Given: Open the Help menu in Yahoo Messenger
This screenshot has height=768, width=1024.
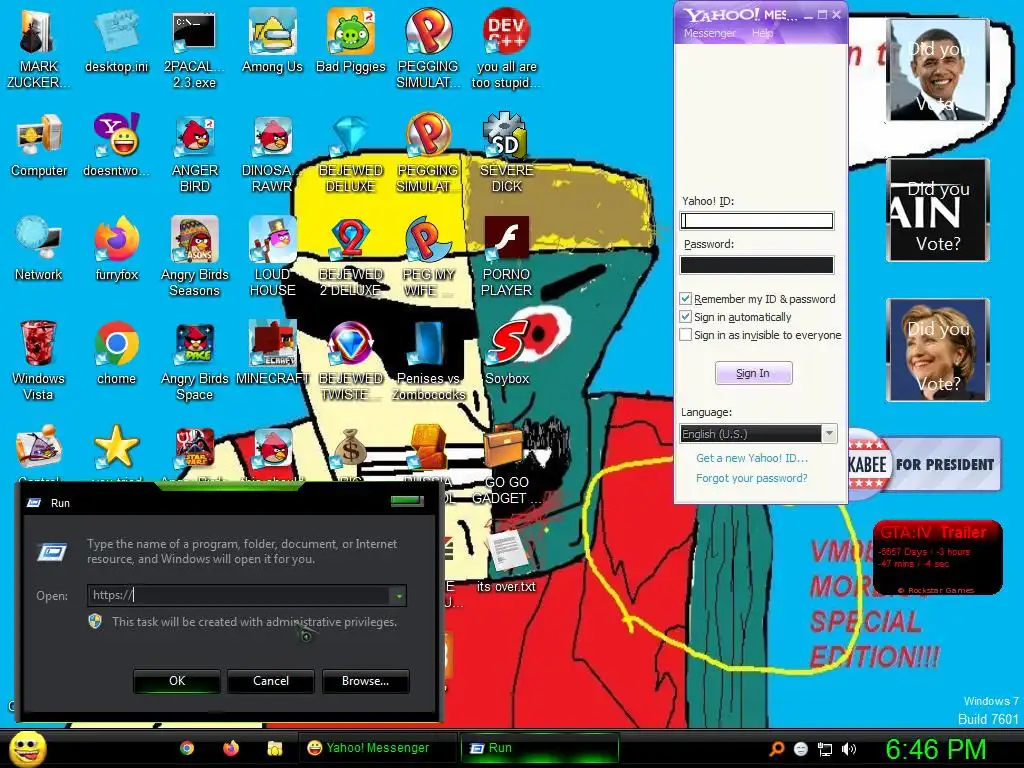Looking at the screenshot, I should point(762,33).
